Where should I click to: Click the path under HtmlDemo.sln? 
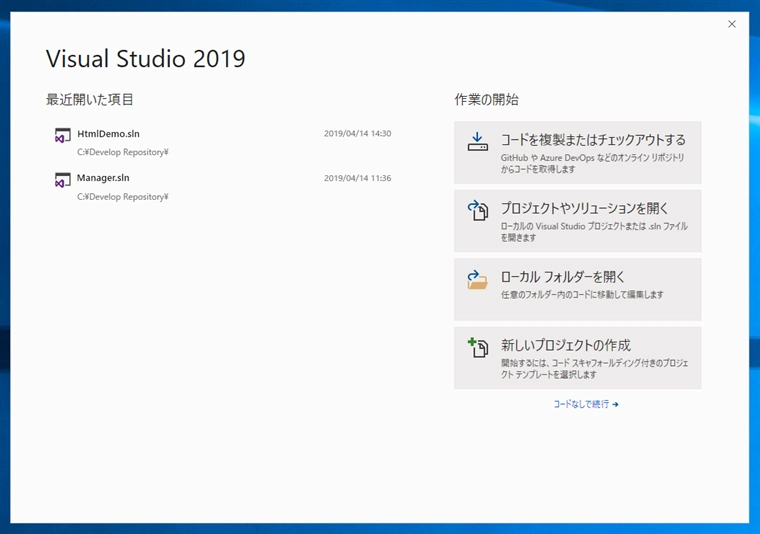pyautogui.click(x=123, y=152)
